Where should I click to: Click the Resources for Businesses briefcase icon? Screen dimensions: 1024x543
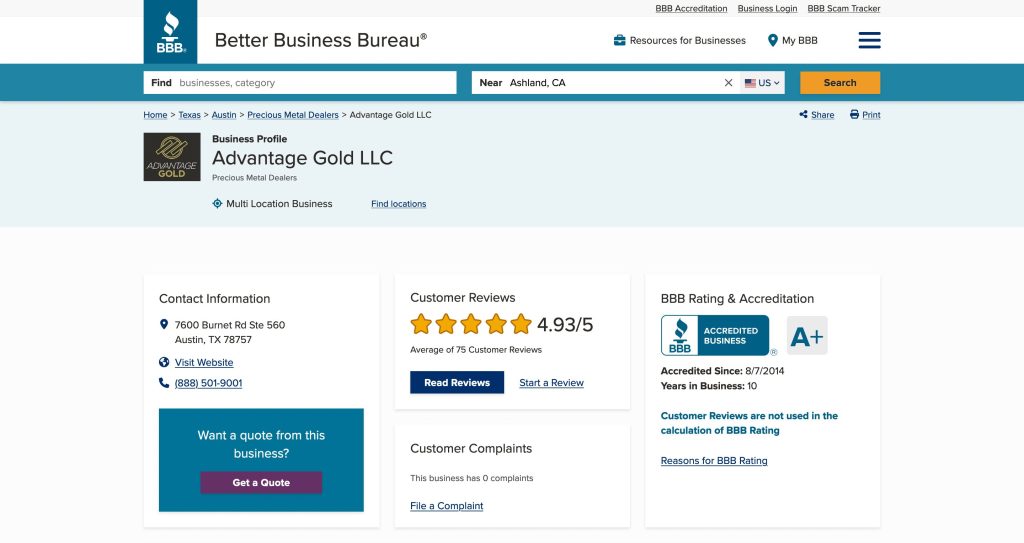click(620, 41)
